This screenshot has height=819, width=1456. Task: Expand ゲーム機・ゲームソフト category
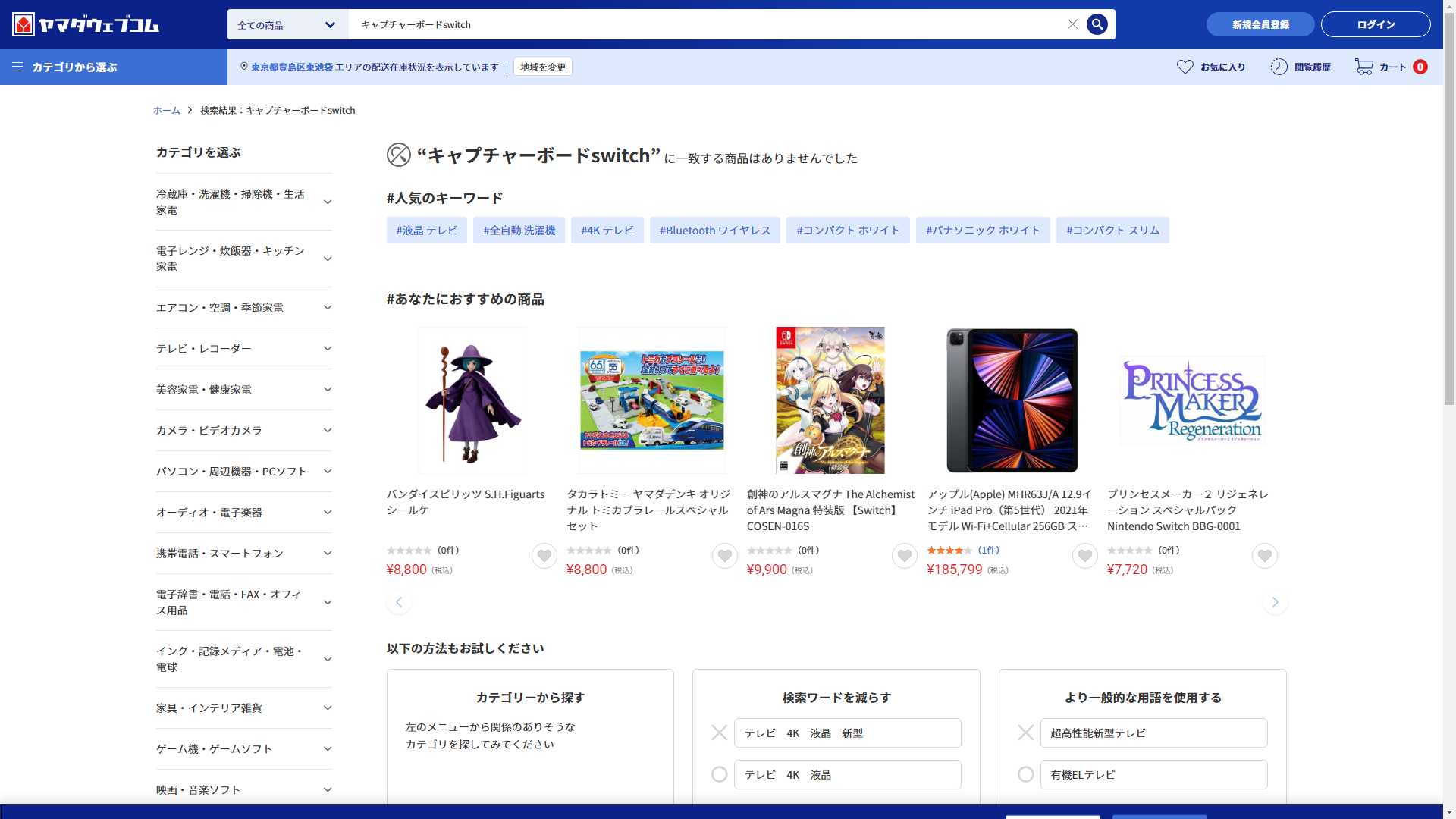[x=328, y=748]
